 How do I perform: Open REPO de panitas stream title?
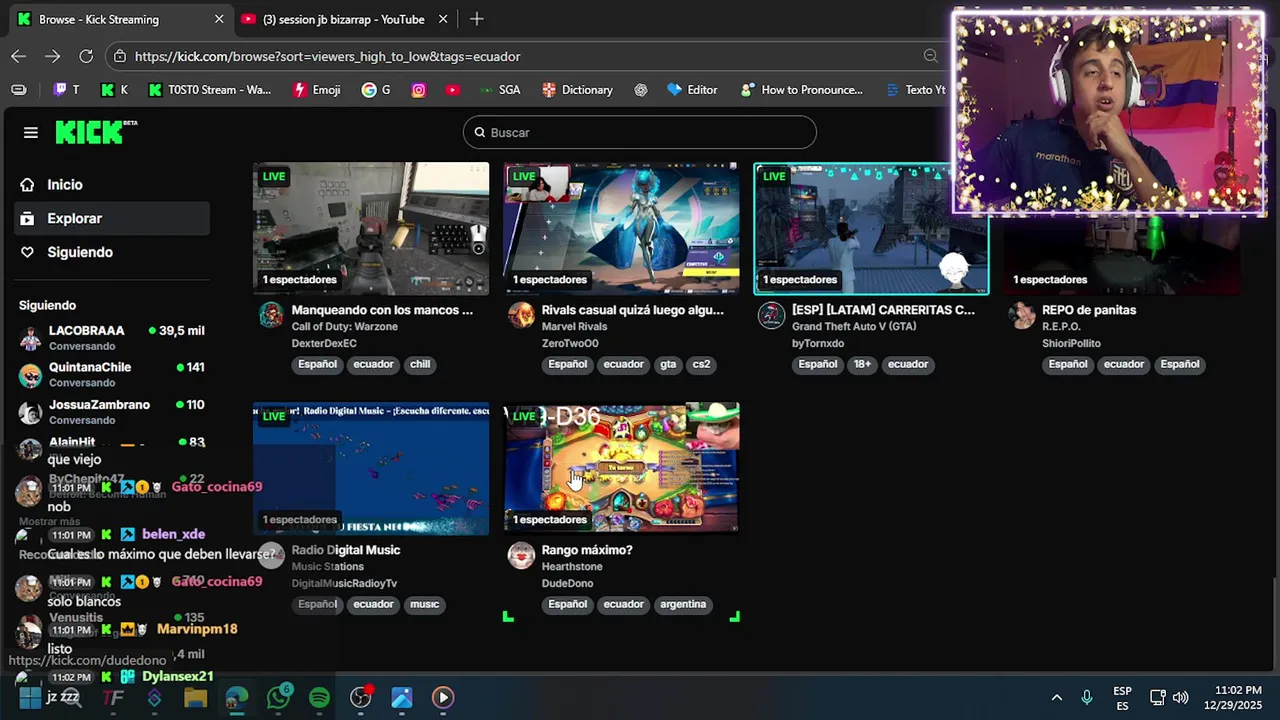pos(1089,310)
